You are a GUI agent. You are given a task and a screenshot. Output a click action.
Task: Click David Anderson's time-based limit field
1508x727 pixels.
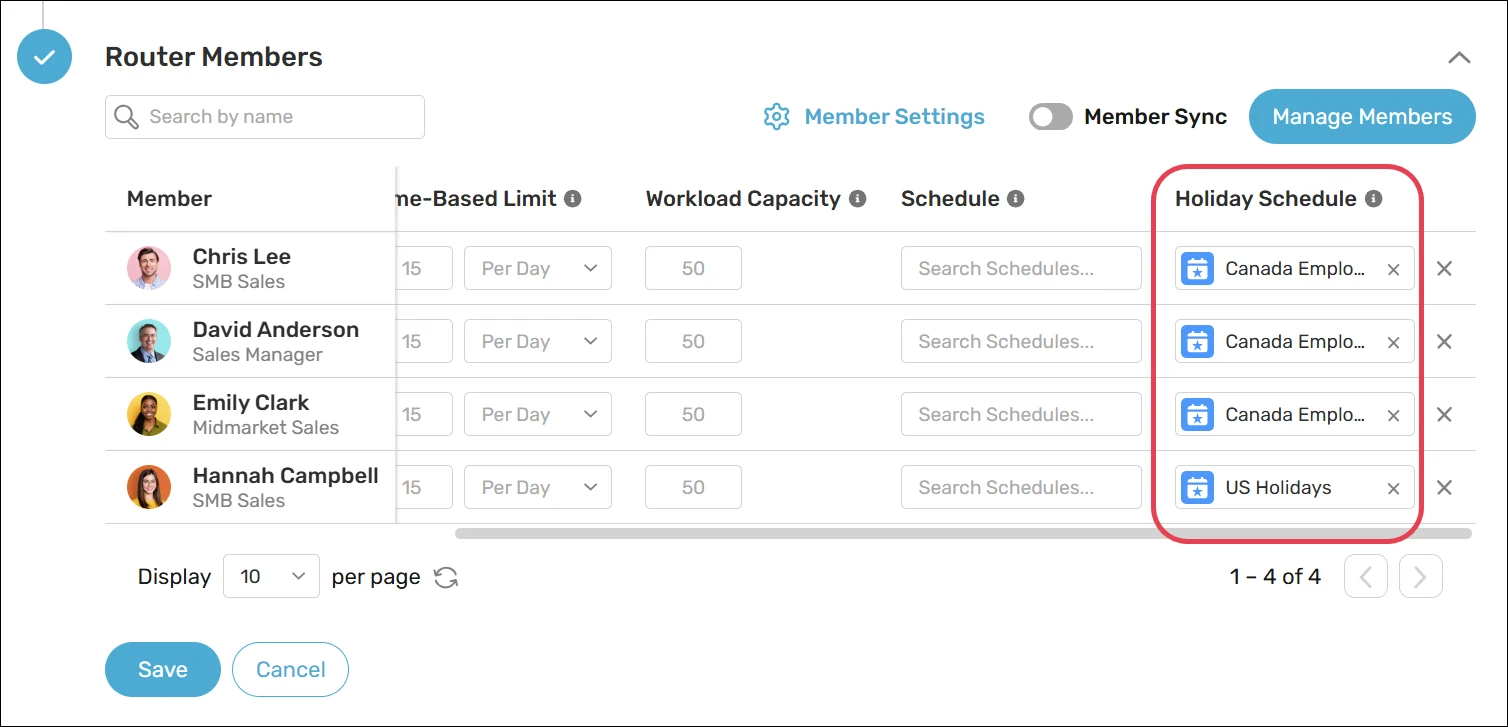pyautogui.click(x=425, y=341)
